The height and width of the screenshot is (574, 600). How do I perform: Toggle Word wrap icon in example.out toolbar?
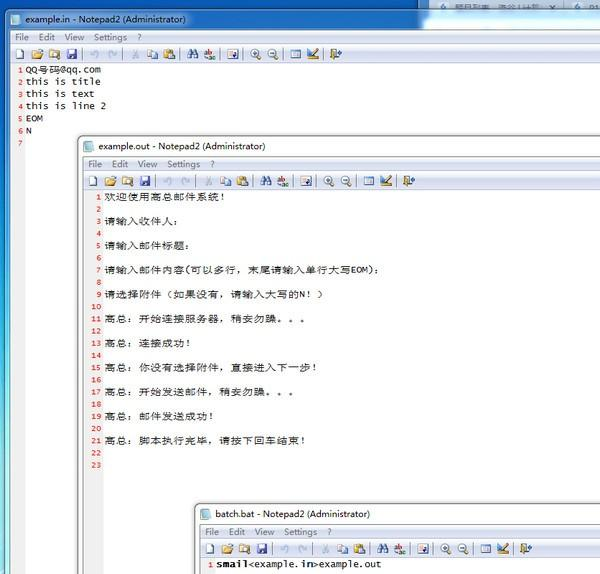coord(306,181)
